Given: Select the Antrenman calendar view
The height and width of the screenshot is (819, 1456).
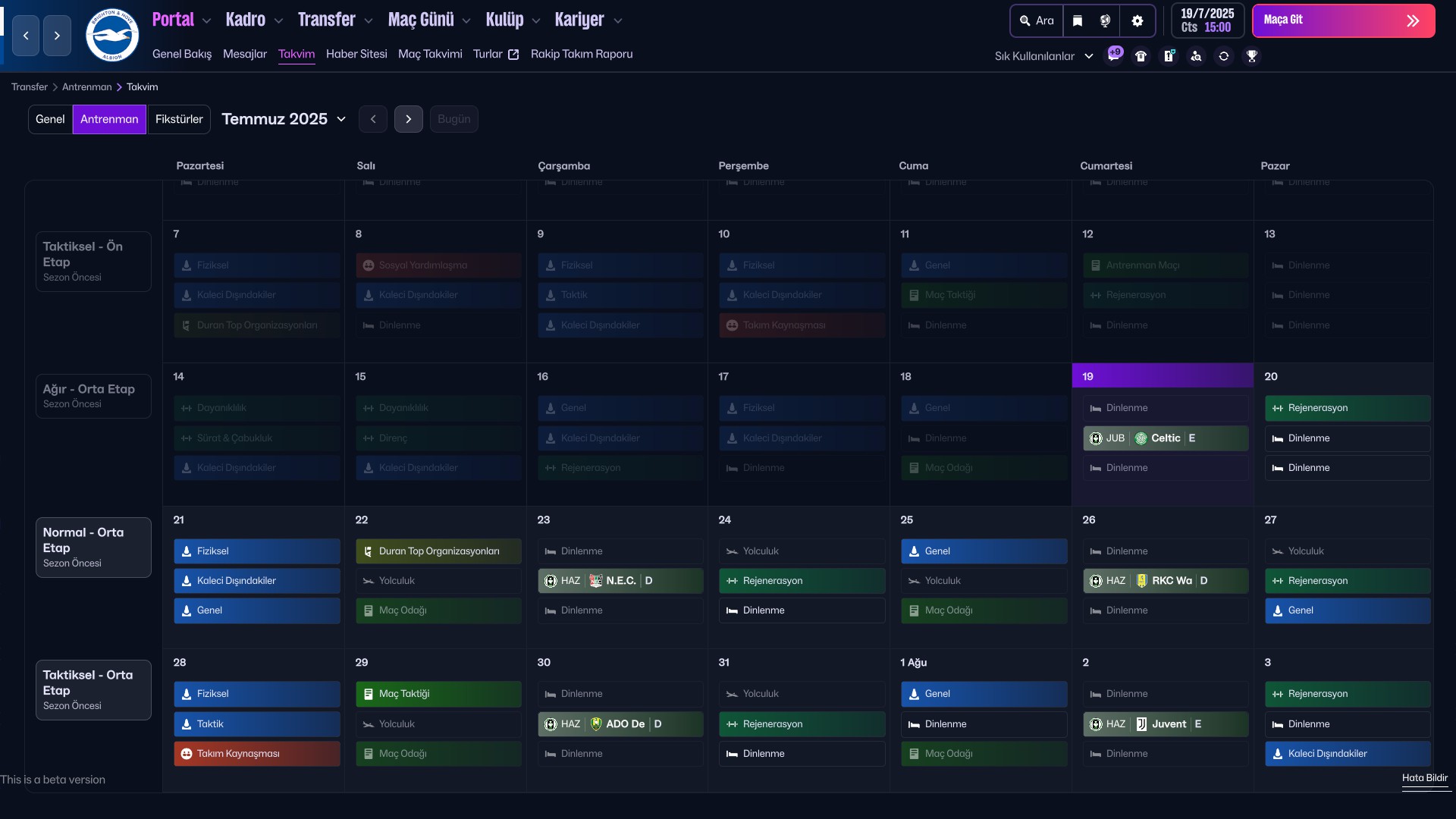Looking at the screenshot, I should [x=109, y=119].
